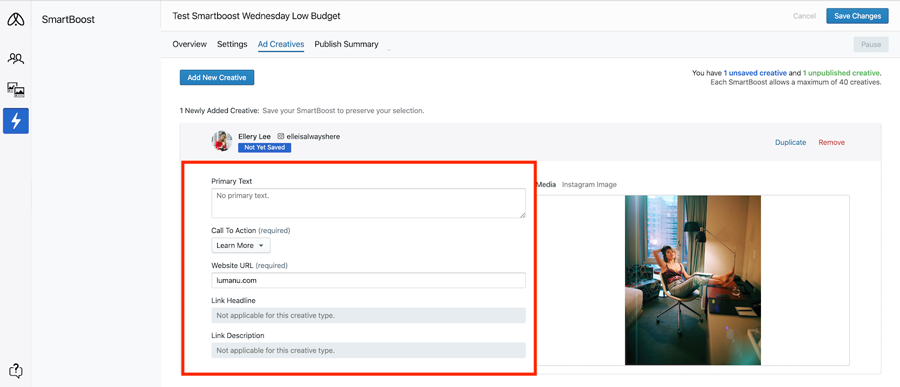Open the help chat icon at bottom of sidebar
Image resolution: width=900 pixels, height=387 pixels.
pos(15,371)
